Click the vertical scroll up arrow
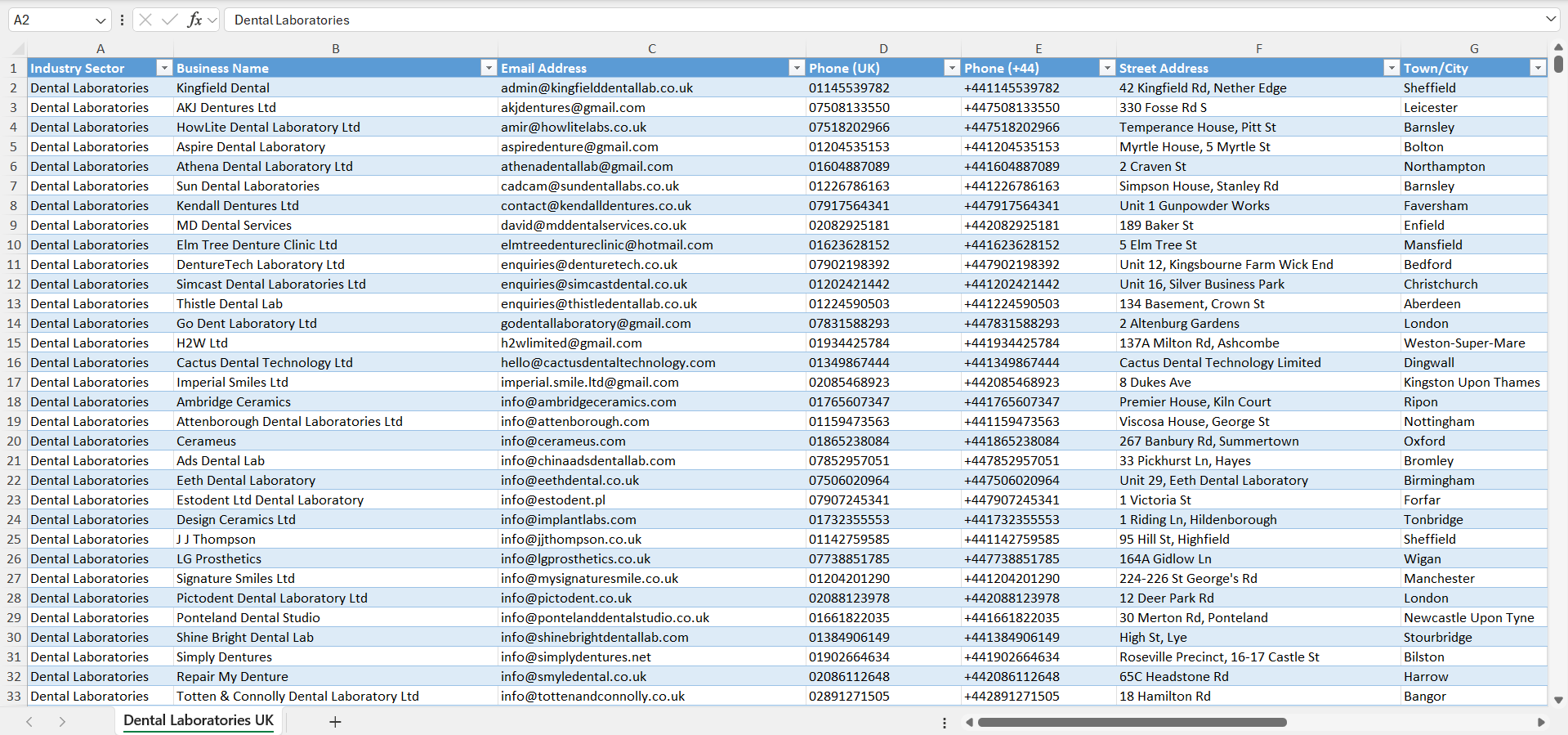 tap(1558, 47)
